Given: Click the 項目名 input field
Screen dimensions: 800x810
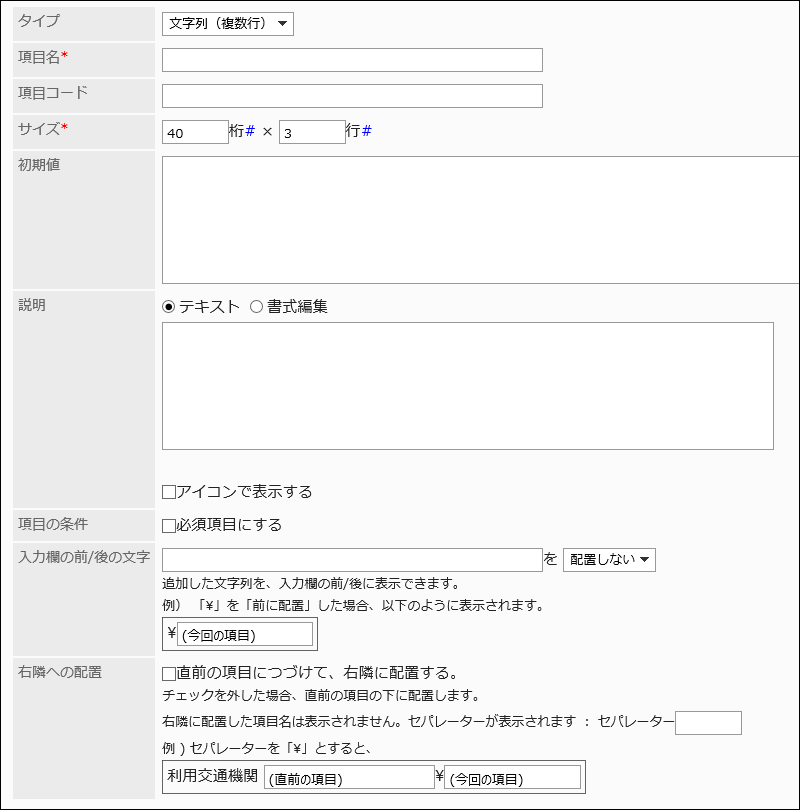Looking at the screenshot, I should point(352,60).
